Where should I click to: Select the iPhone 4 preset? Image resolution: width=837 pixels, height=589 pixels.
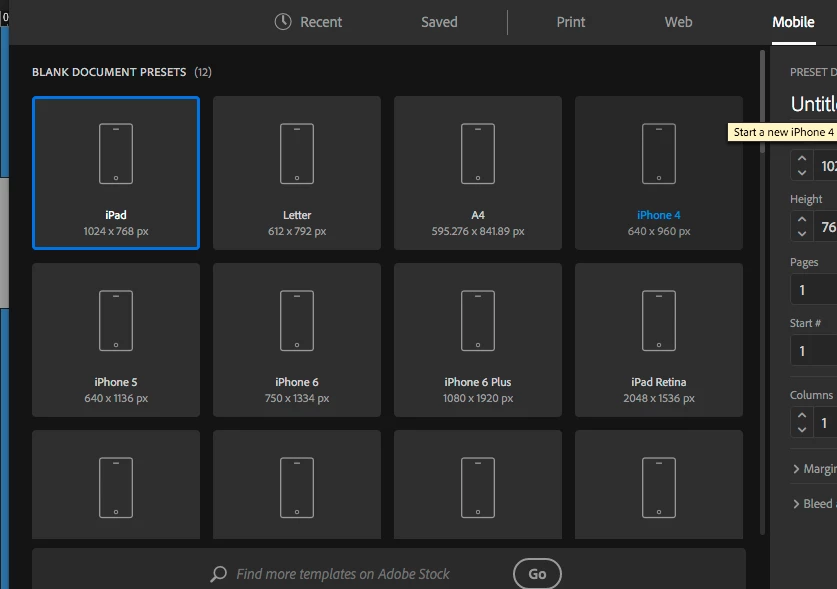[659, 173]
